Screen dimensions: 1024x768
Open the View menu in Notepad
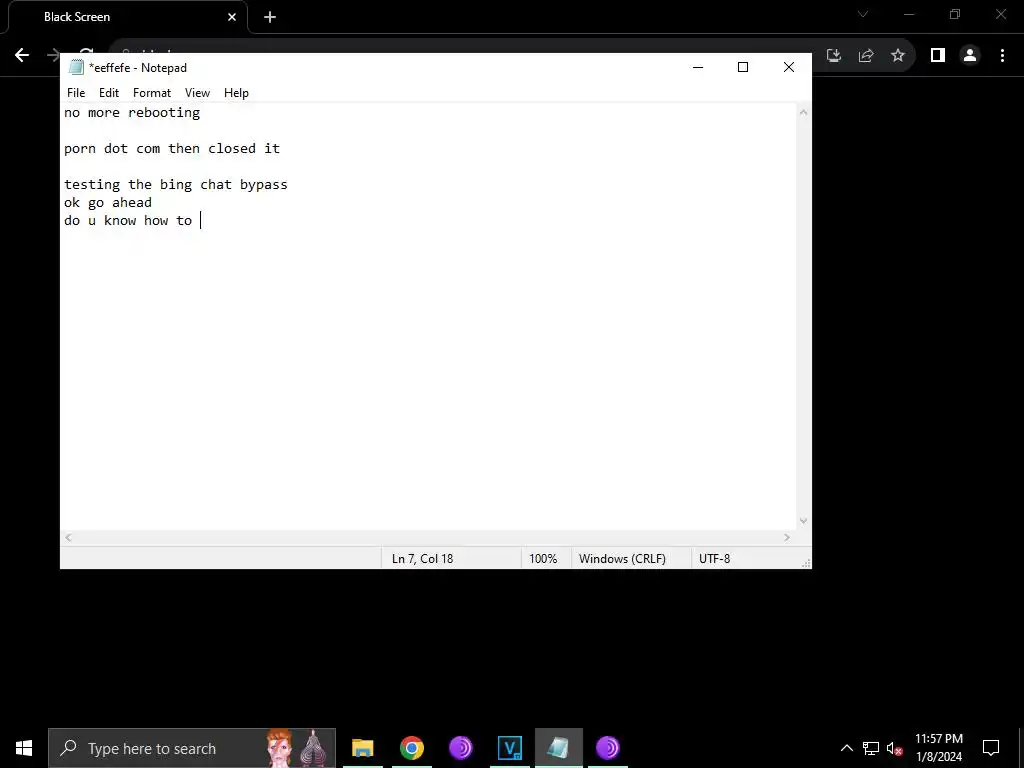click(197, 93)
